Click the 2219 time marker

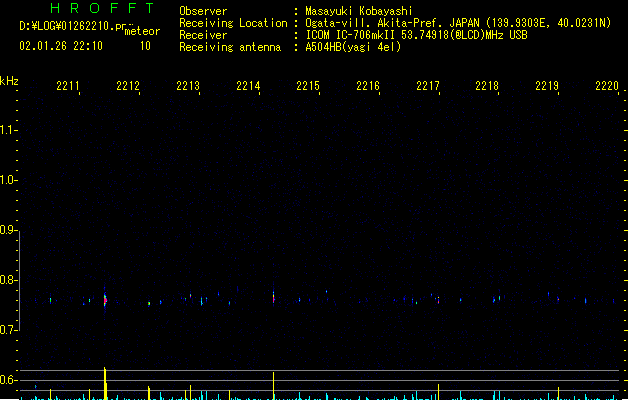547,86
